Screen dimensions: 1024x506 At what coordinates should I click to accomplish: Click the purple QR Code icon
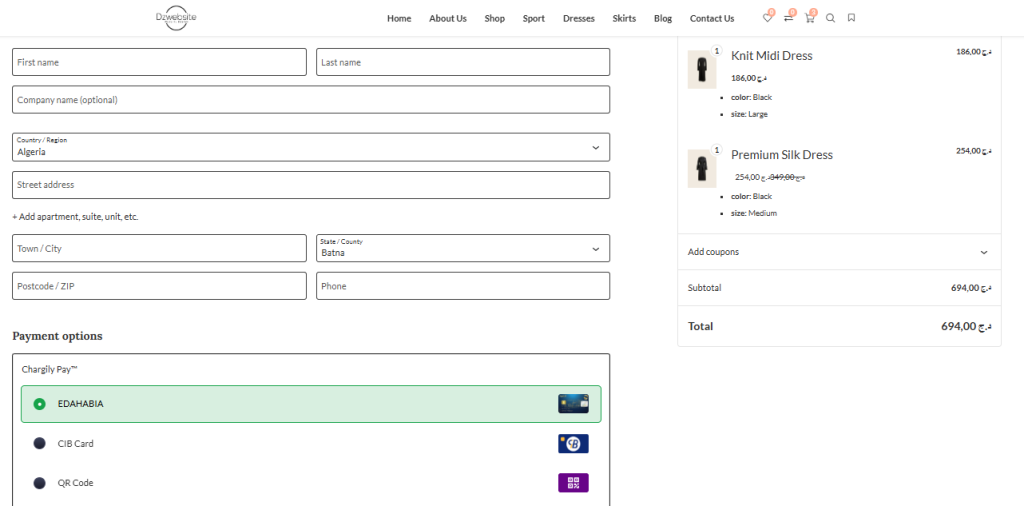[573, 483]
